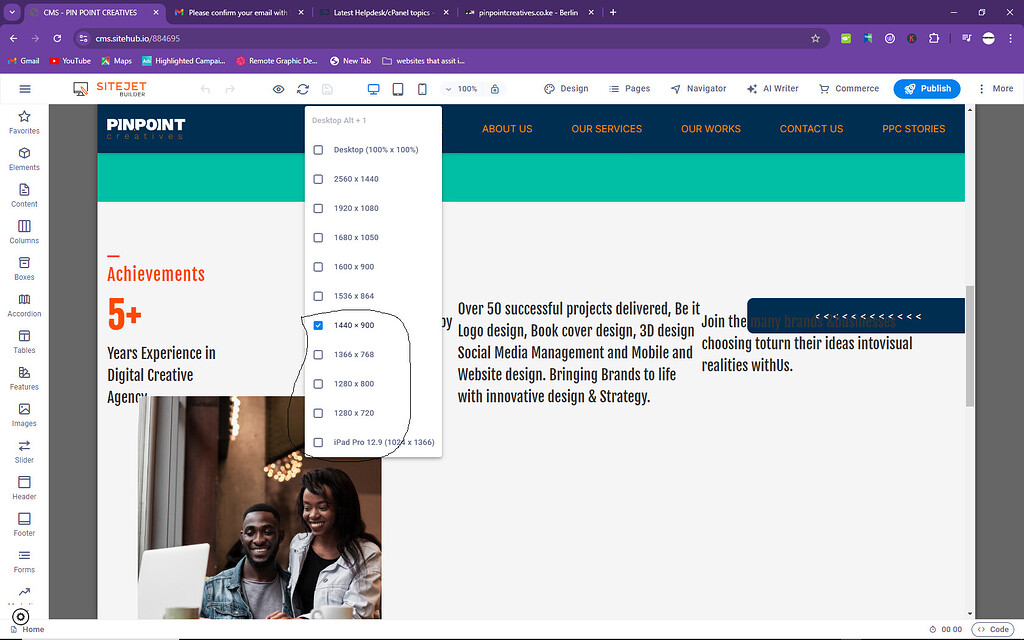1024x640 pixels.
Task: Click the Code toggle at bottom right
Action: [x=992, y=629]
